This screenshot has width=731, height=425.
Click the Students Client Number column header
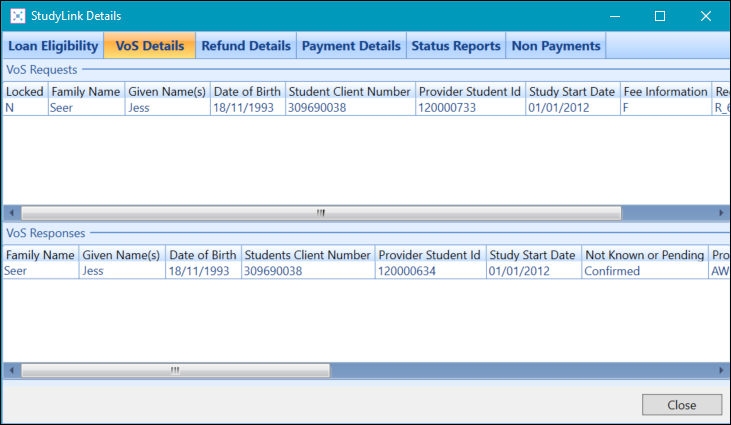[308, 255]
